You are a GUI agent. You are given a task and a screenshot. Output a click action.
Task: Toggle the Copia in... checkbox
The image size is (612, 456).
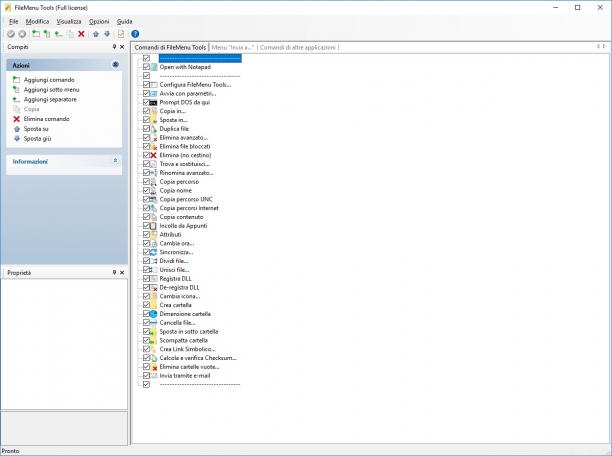pos(146,111)
